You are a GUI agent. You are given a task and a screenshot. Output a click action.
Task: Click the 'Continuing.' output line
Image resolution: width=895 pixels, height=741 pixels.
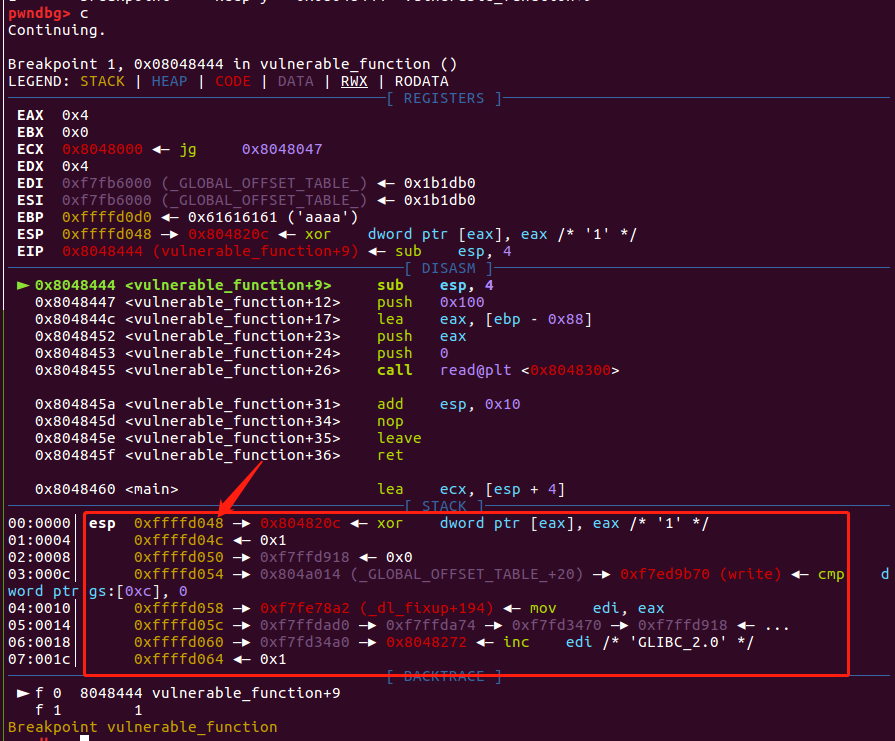point(57,30)
